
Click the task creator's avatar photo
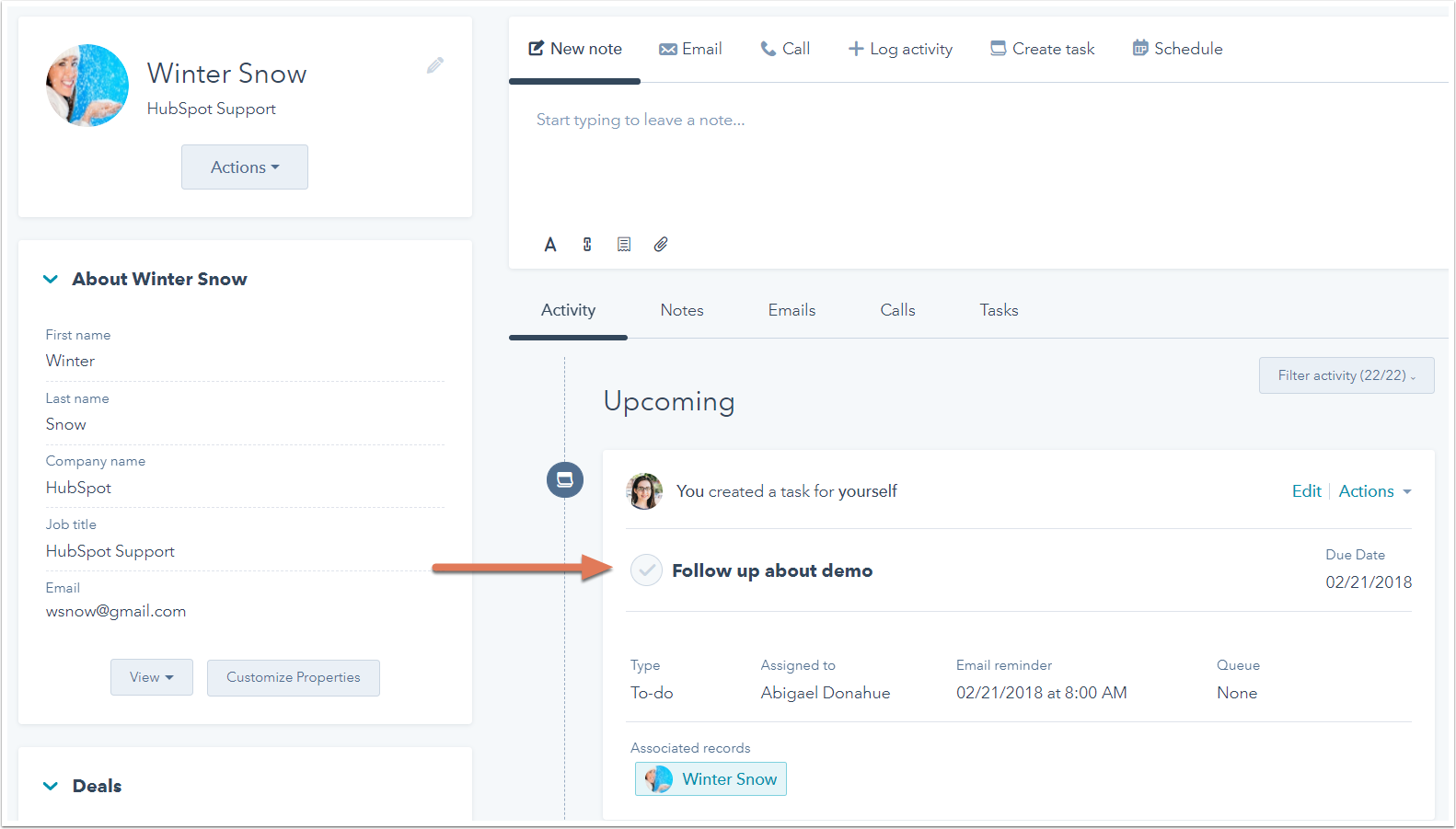(644, 491)
